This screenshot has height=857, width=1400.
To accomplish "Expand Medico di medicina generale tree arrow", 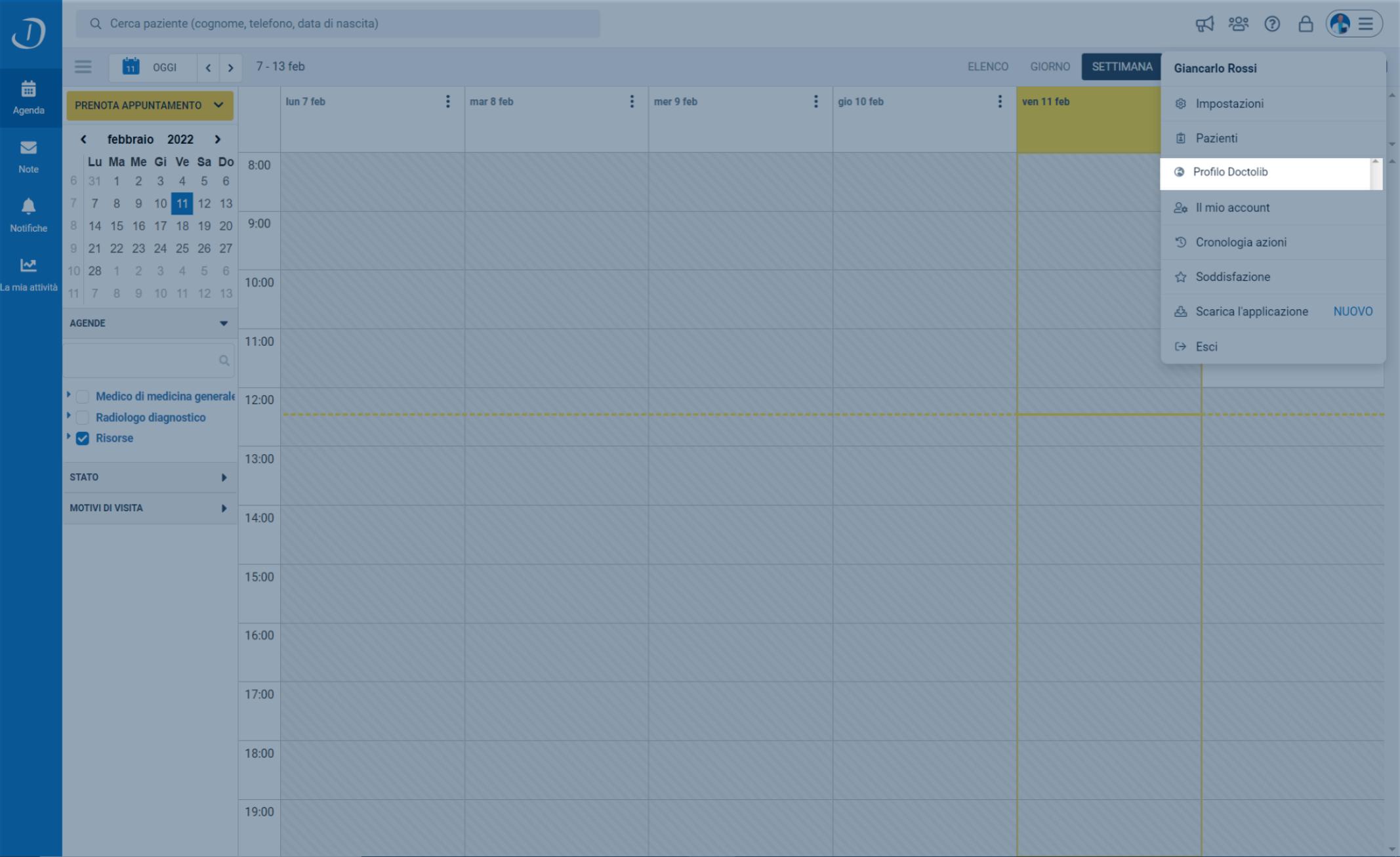I will [68, 394].
